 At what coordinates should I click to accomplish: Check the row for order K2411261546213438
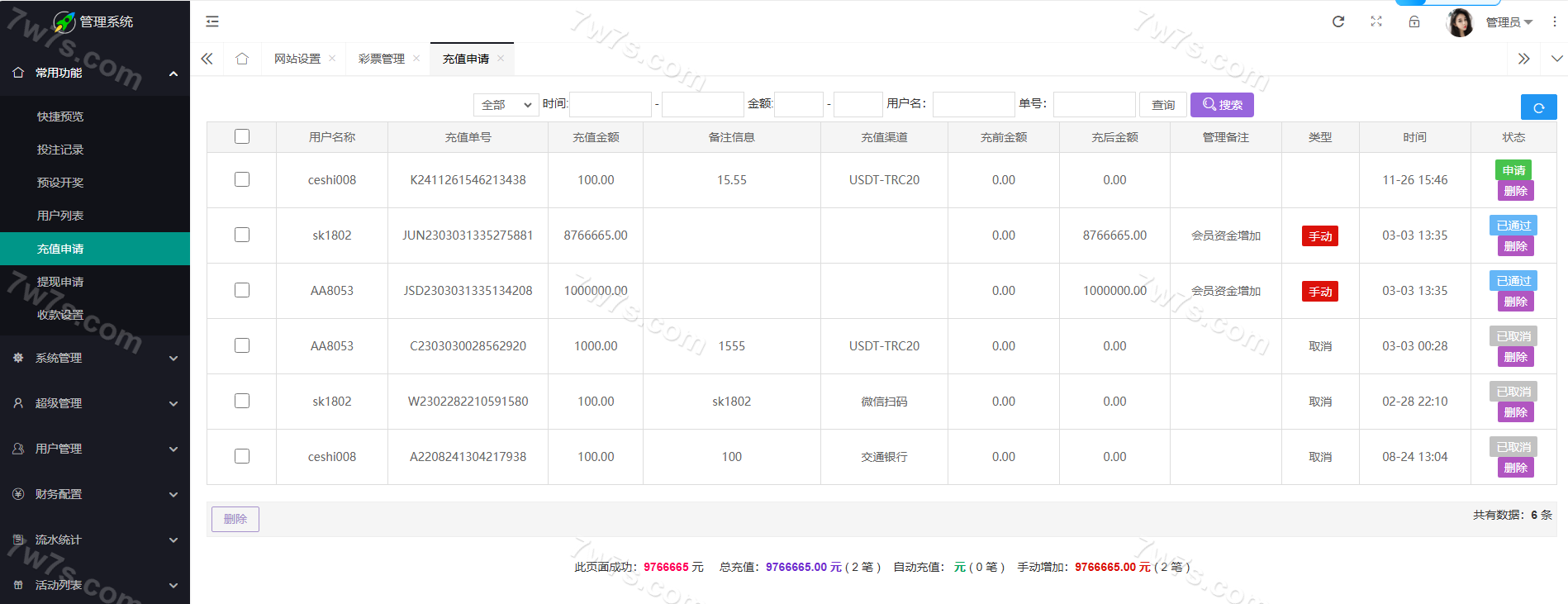point(242,179)
